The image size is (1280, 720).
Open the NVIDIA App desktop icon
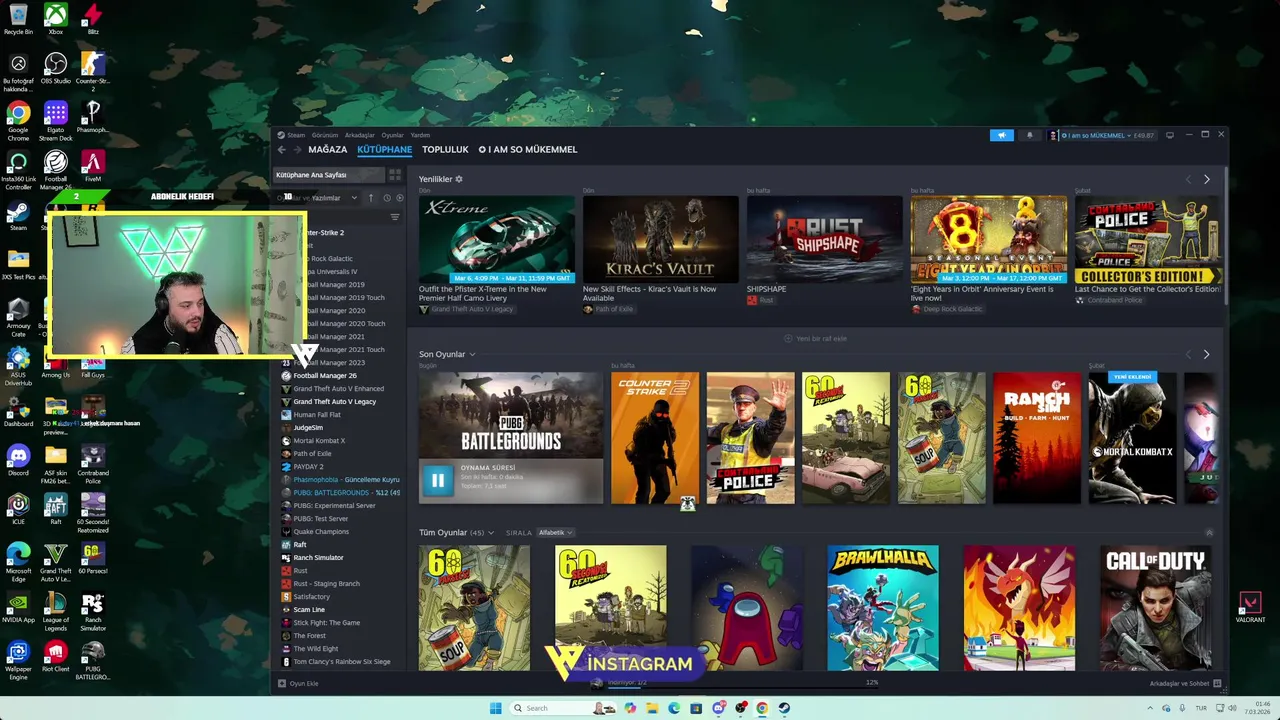[x=18, y=607]
